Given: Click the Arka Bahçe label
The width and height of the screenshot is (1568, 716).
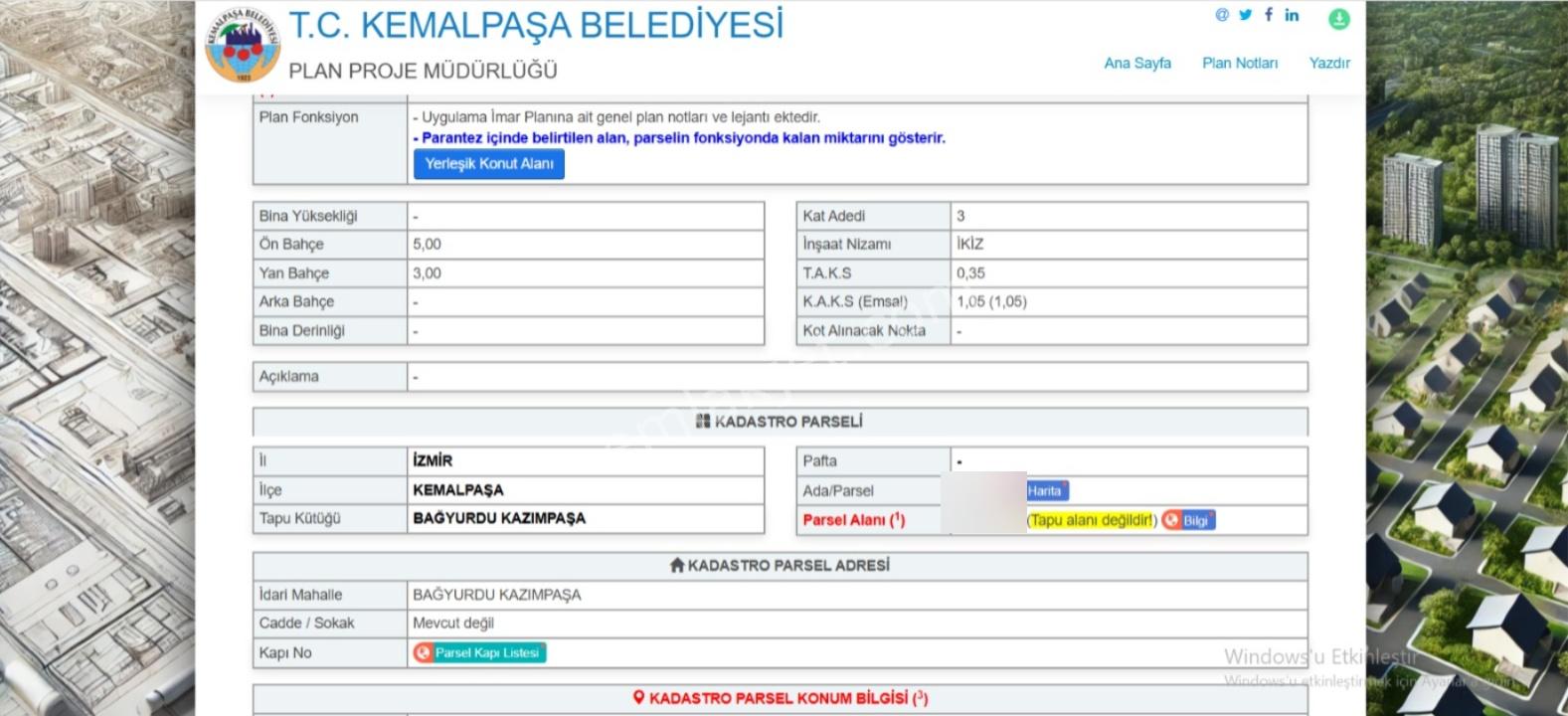Looking at the screenshot, I should coord(296,301).
